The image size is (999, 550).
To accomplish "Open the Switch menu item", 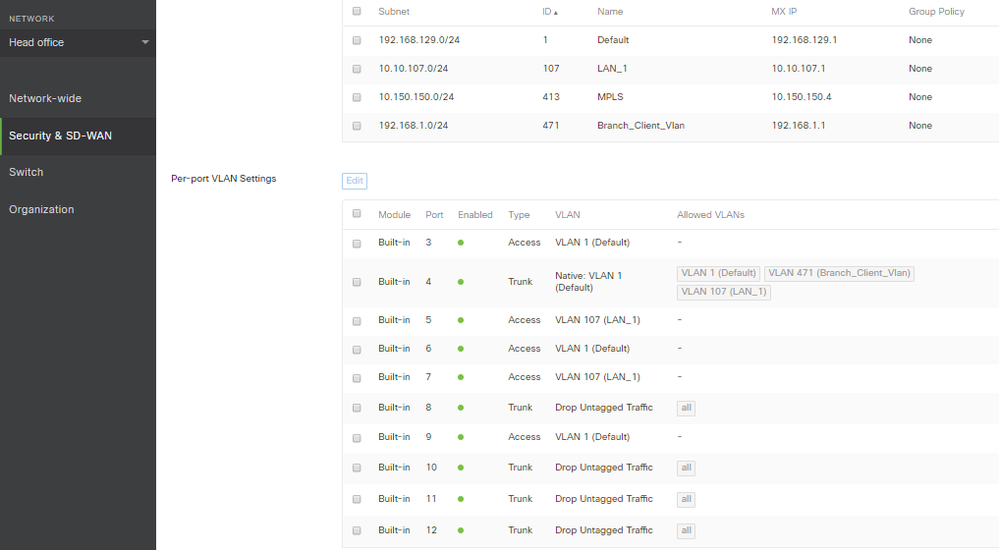I will (x=26, y=172).
